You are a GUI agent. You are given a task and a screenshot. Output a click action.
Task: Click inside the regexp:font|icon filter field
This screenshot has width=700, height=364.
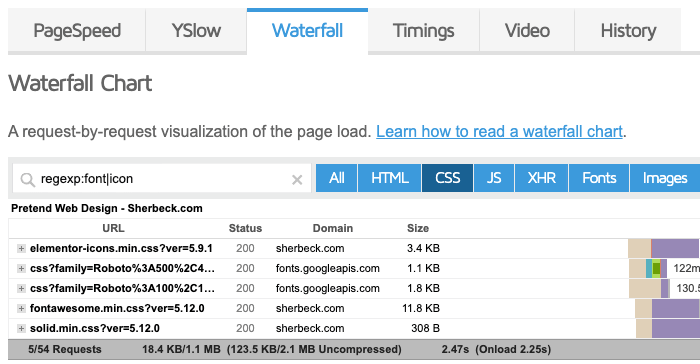(162, 179)
